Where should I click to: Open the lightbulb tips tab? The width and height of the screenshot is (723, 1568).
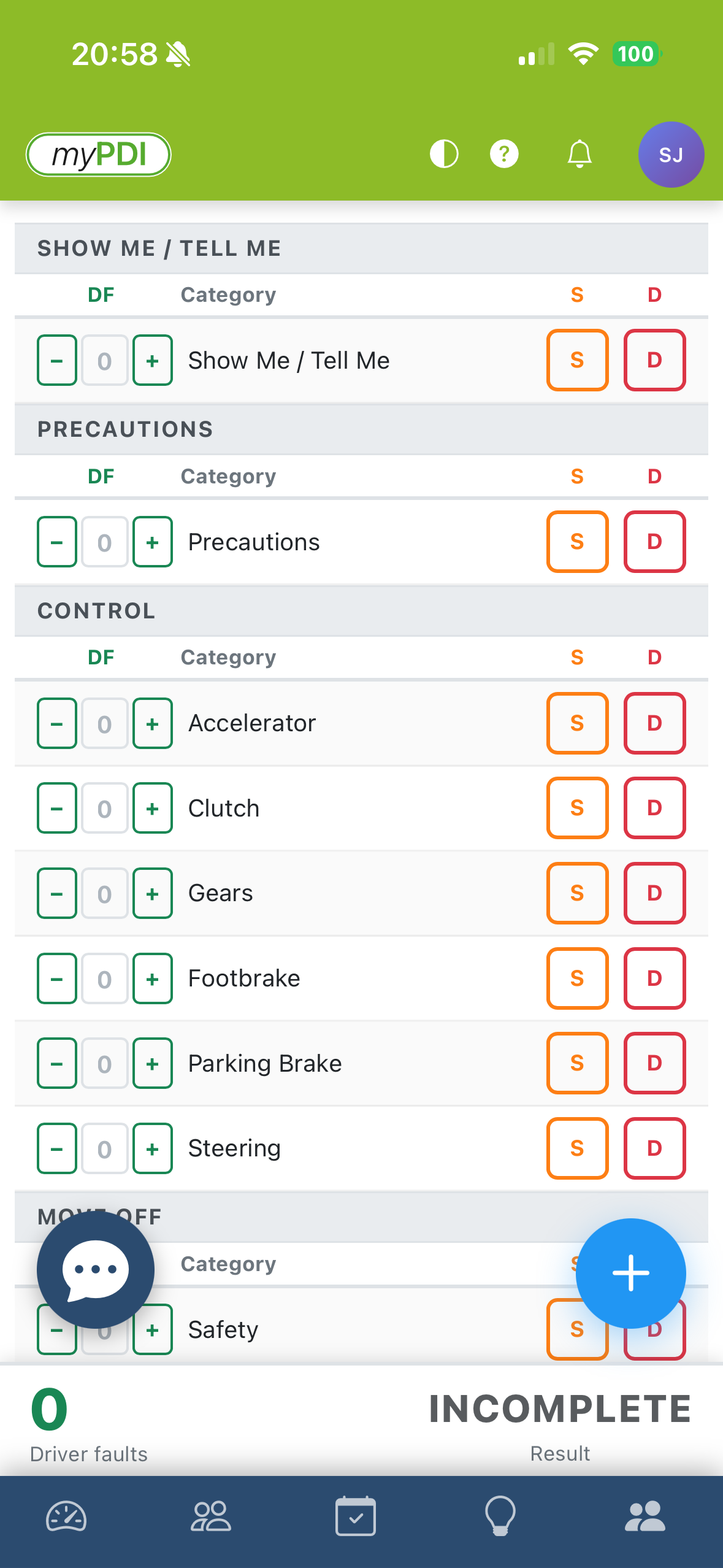point(500,1516)
